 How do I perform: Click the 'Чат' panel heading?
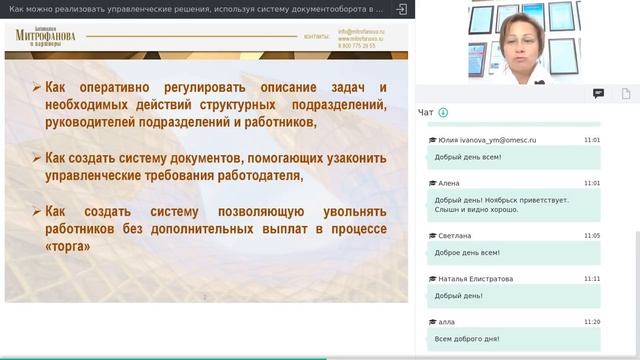tap(425, 113)
